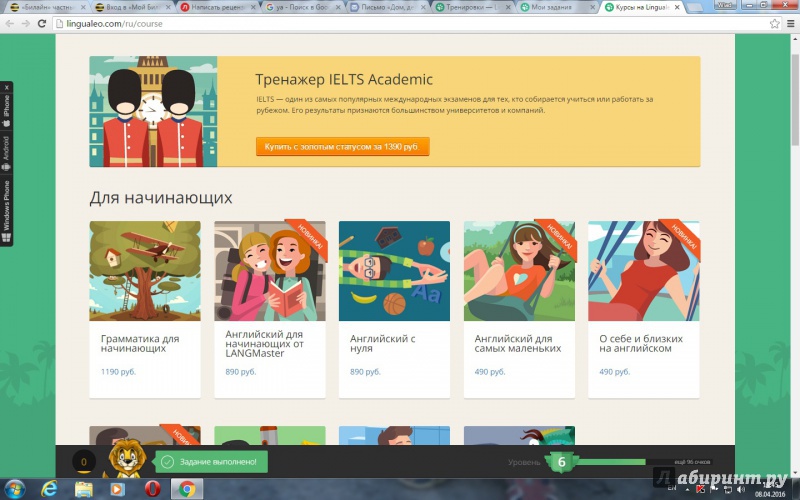Click the 1190 руб. price
The height and width of the screenshot is (500, 800).
(x=118, y=372)
